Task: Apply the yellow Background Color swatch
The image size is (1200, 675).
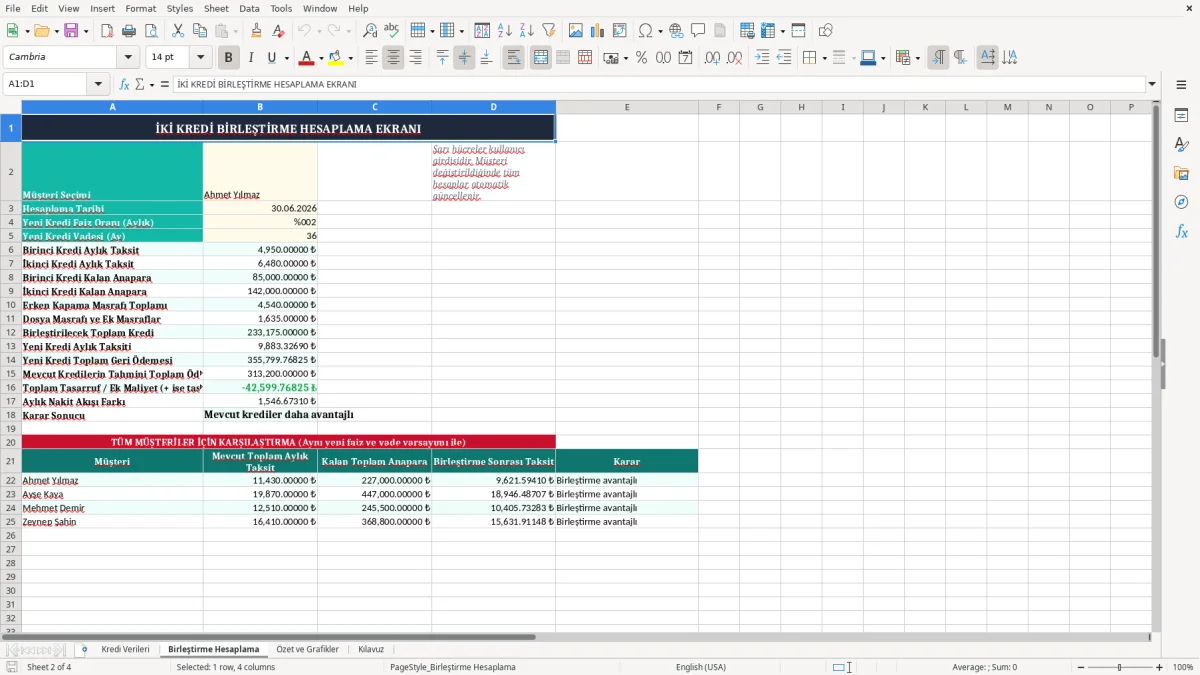Action: 336,58
